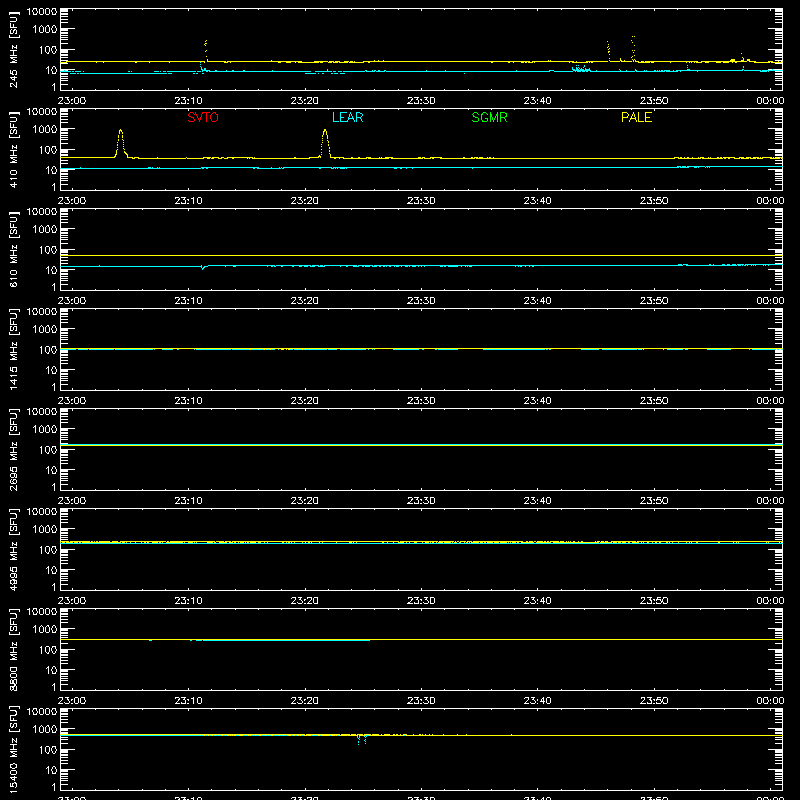Click the '23:20' time label below 8800 MHz plot

(x=305, y=701)
